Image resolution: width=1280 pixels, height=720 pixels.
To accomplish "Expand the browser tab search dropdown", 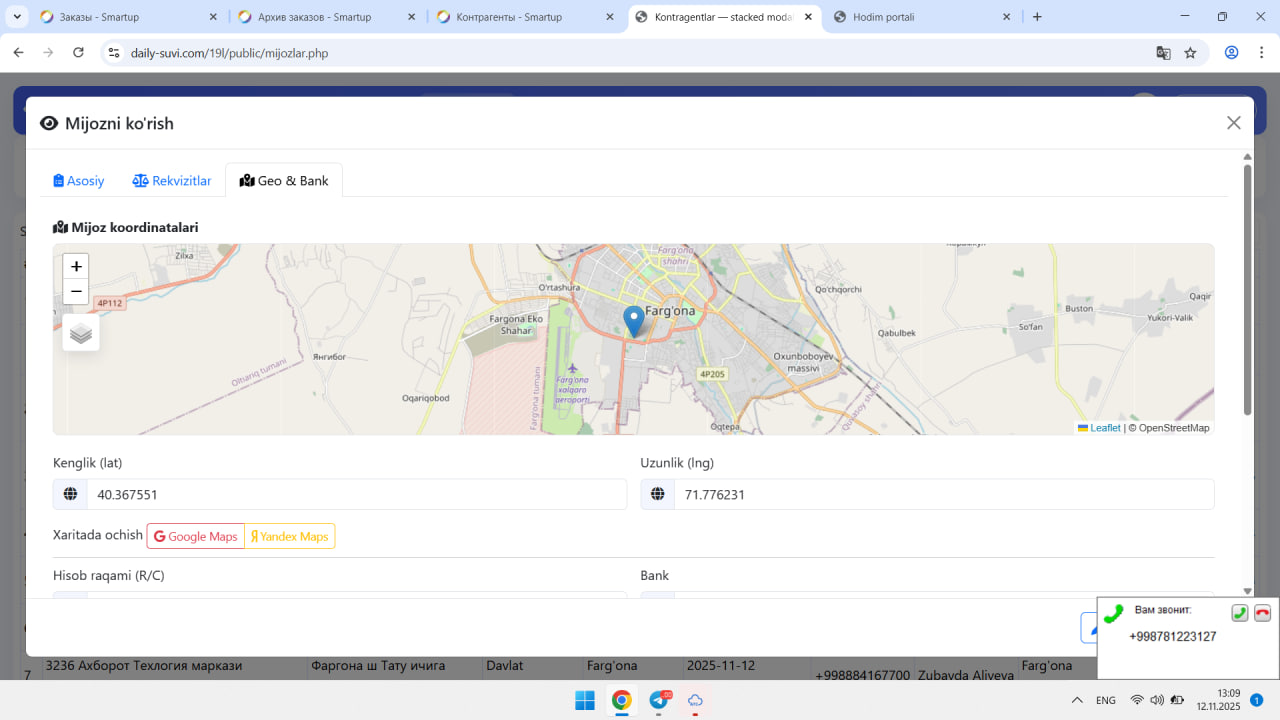I will pos(18,17).
